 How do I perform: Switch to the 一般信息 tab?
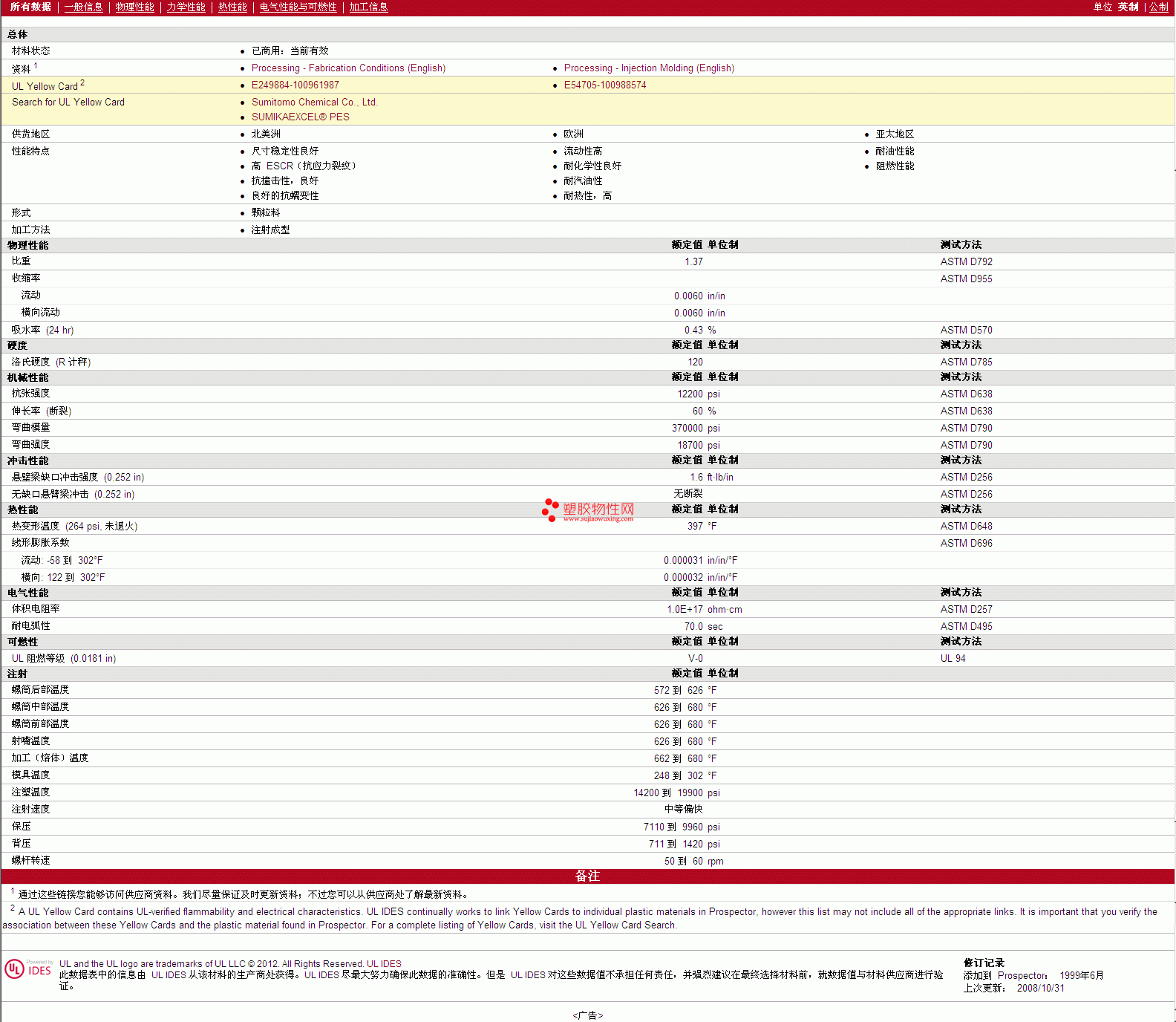(x=84, y=7)
